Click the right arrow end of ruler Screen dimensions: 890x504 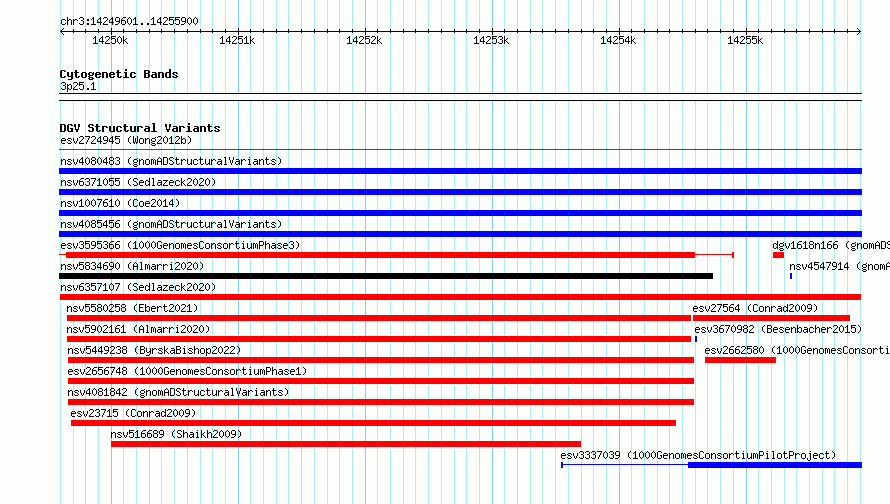[x=859, y=31]
